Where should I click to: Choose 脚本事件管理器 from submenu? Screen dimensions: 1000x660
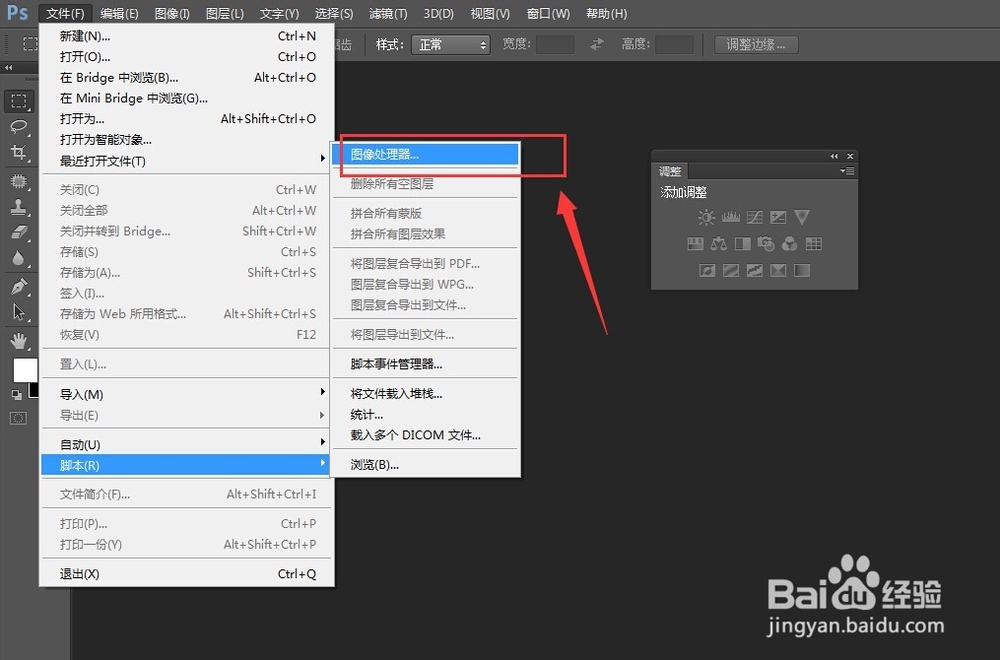(x=425, y=364)
